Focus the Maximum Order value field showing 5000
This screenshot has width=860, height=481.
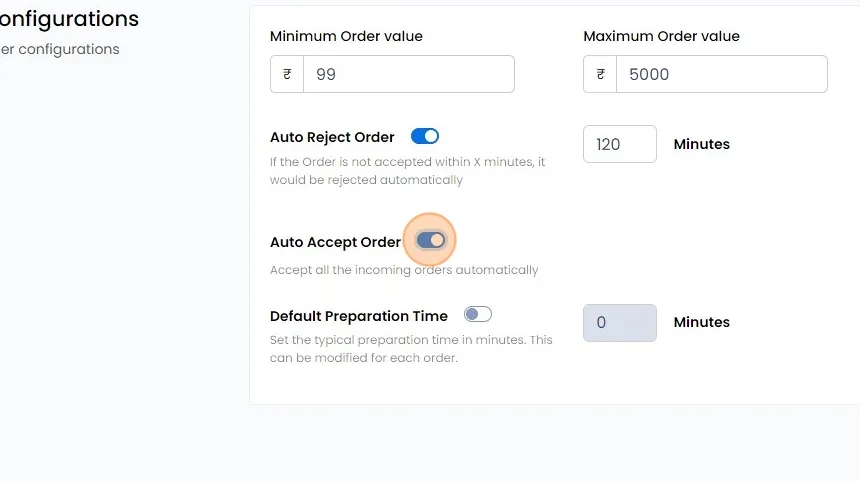(x=721, y=75)
